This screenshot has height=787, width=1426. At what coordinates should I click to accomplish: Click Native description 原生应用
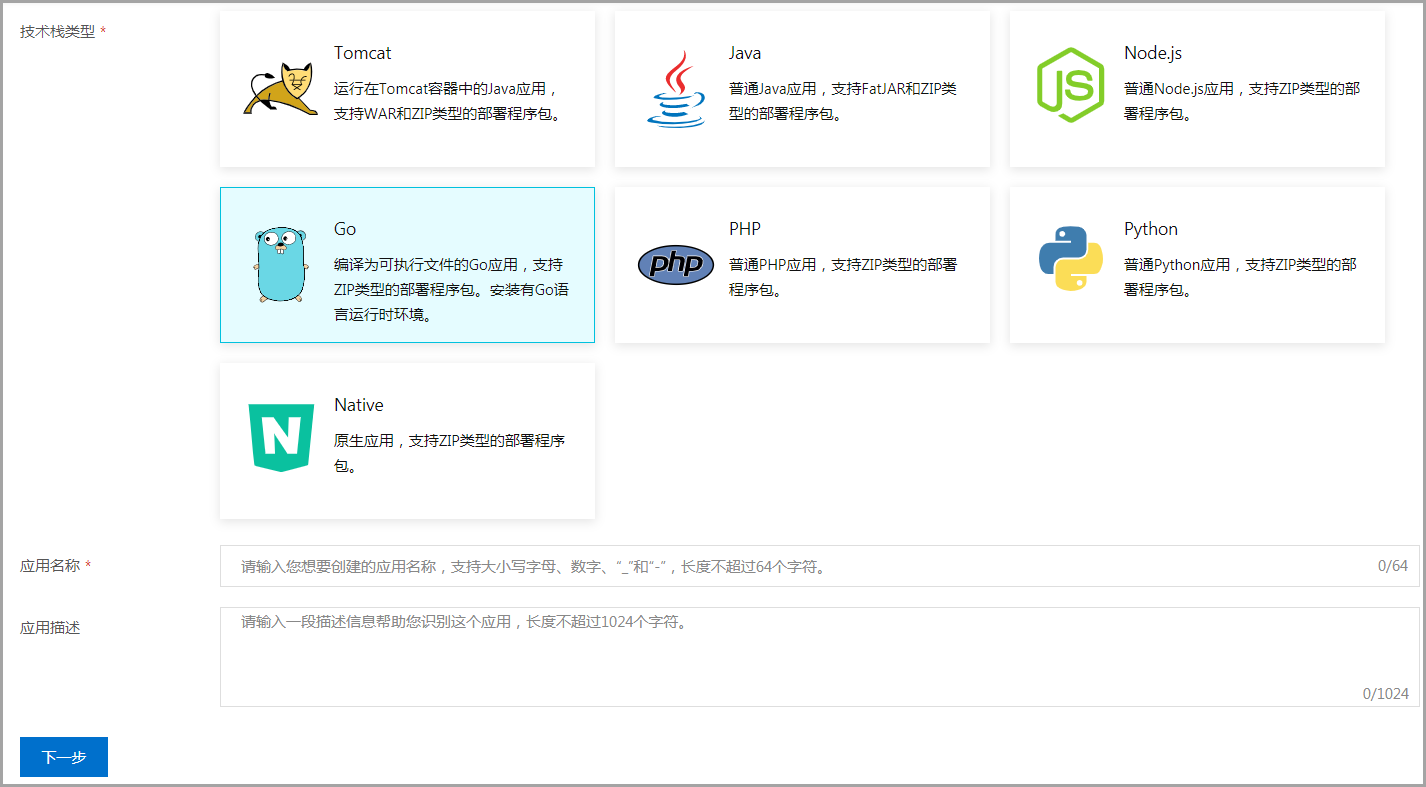tap(450, 453)
